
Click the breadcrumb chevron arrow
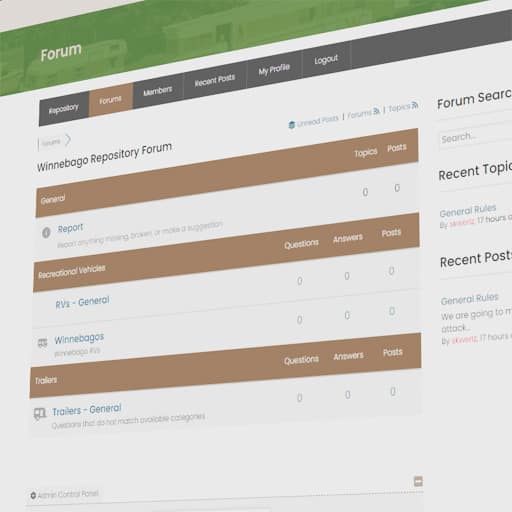[x=68, y=140]
